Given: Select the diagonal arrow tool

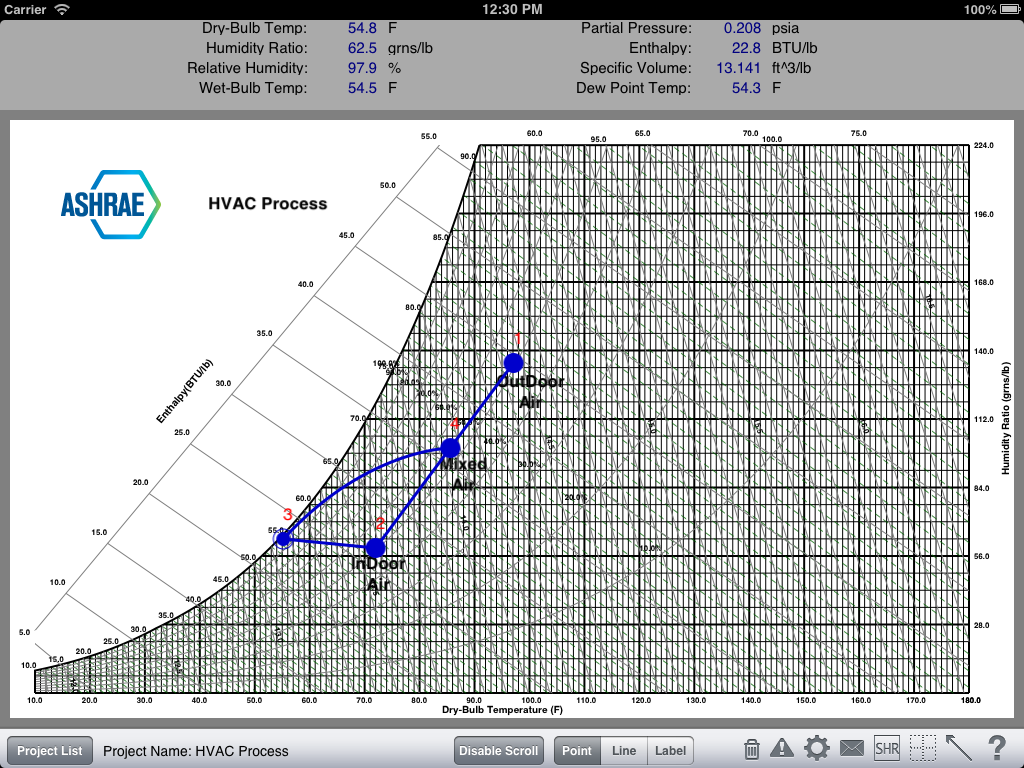Looking at the screenshot, I should click(959, 748).
